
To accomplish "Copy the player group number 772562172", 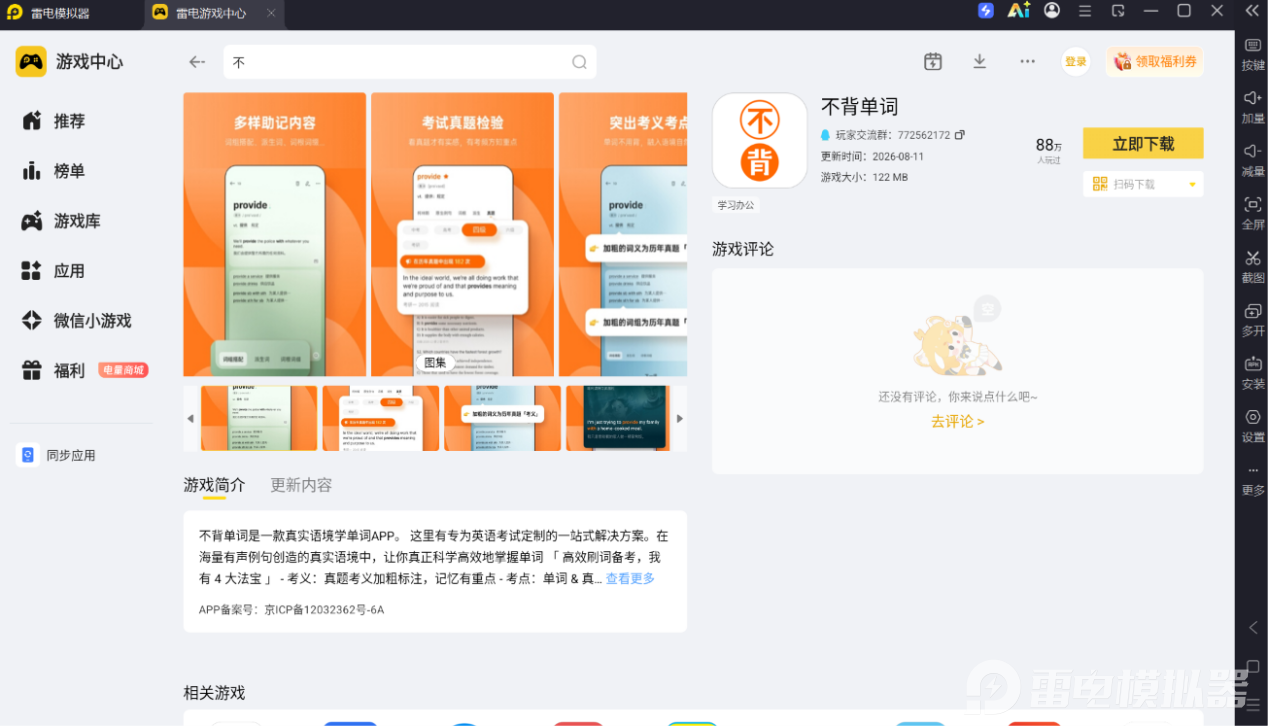I will 960,135.
